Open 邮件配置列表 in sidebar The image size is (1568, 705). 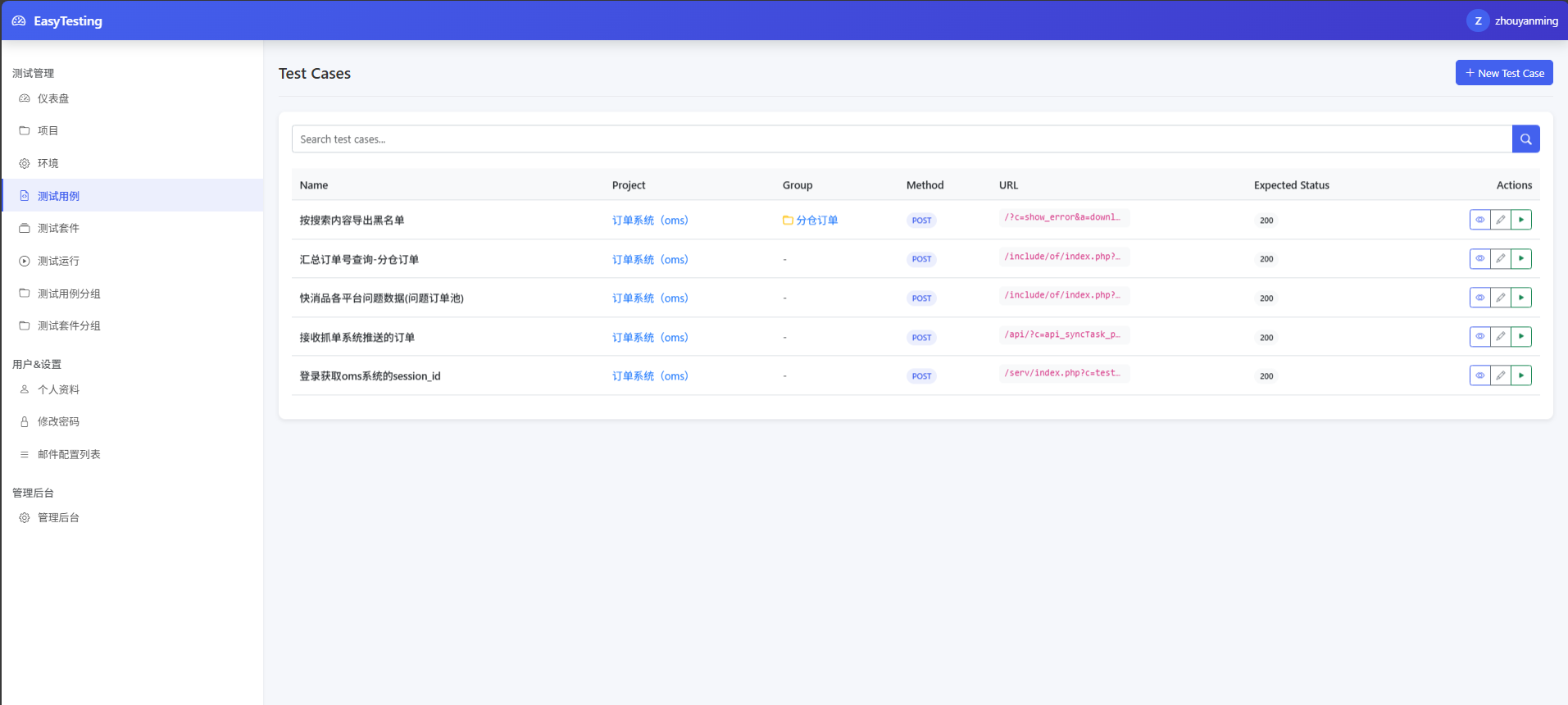132,454
